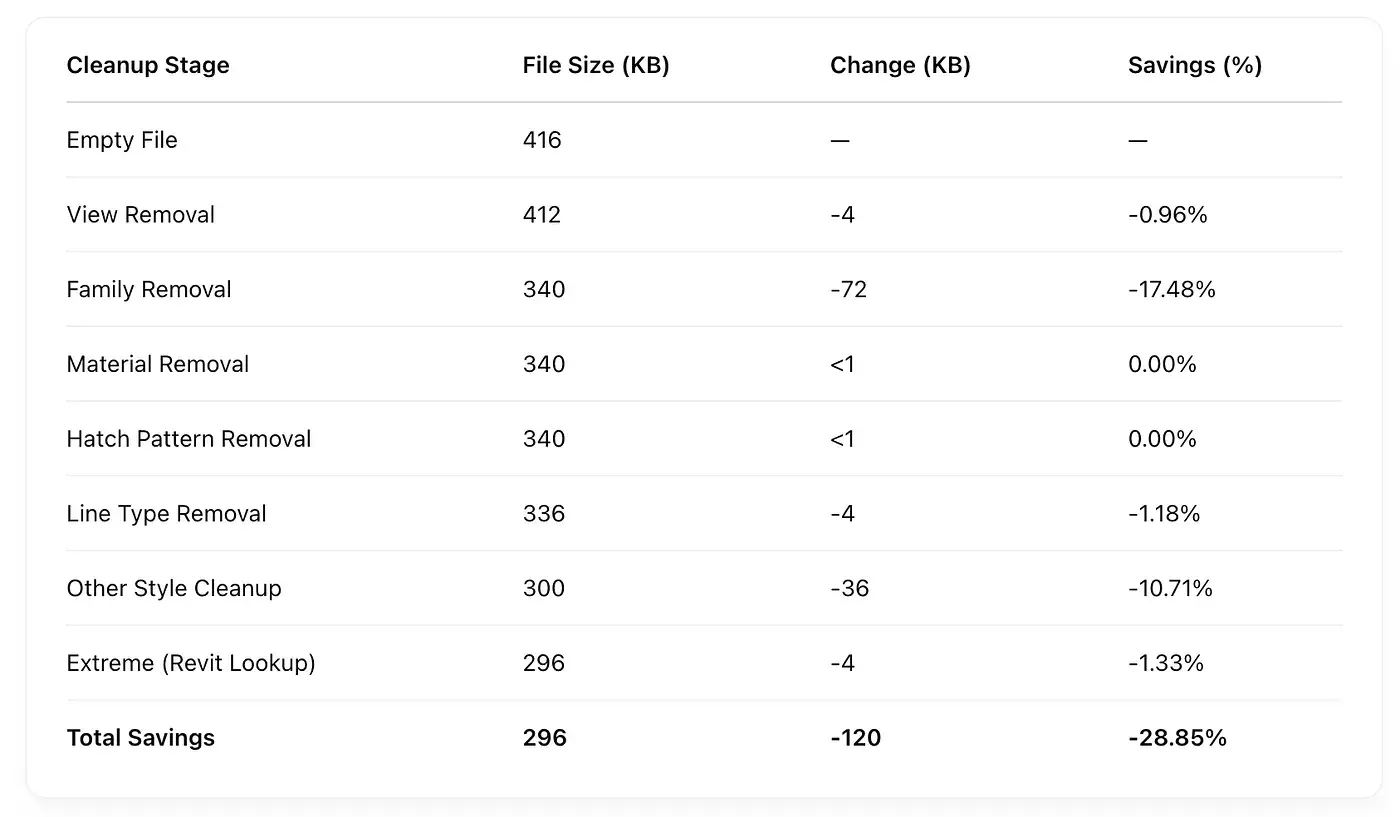1400x817 pixels.
Task: Click the -72 change value
Action: pyautogui.click(x=848, y=290)
